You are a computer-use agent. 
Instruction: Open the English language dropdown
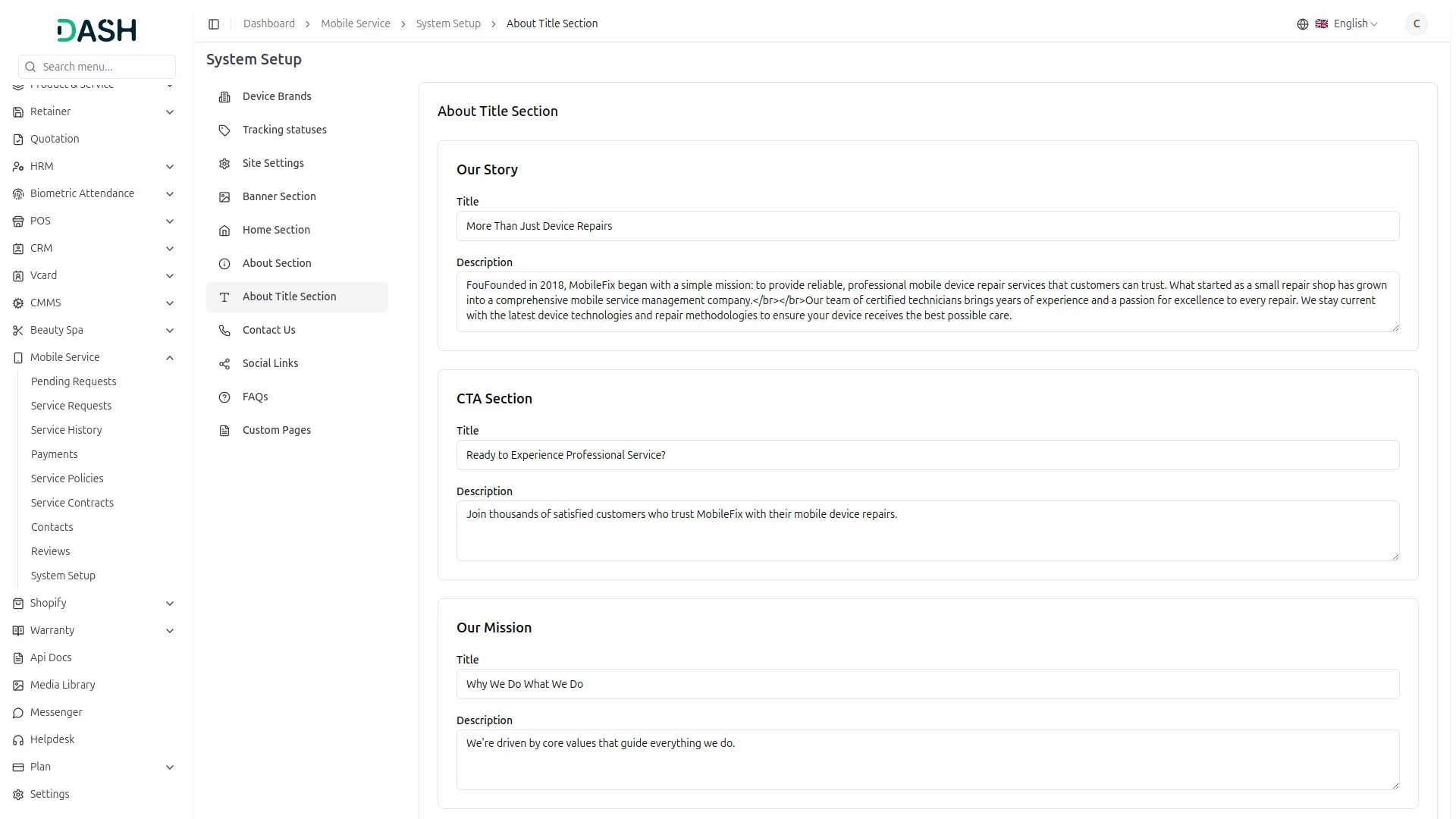(x=1350, y=24)
